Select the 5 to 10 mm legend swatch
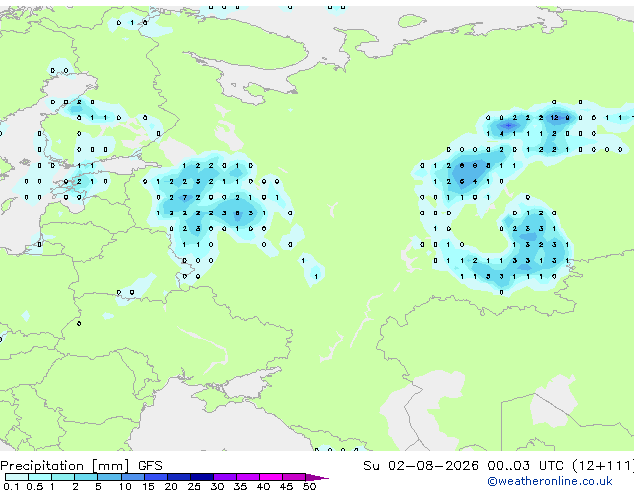The image size is (634, 490). (109, 477)
